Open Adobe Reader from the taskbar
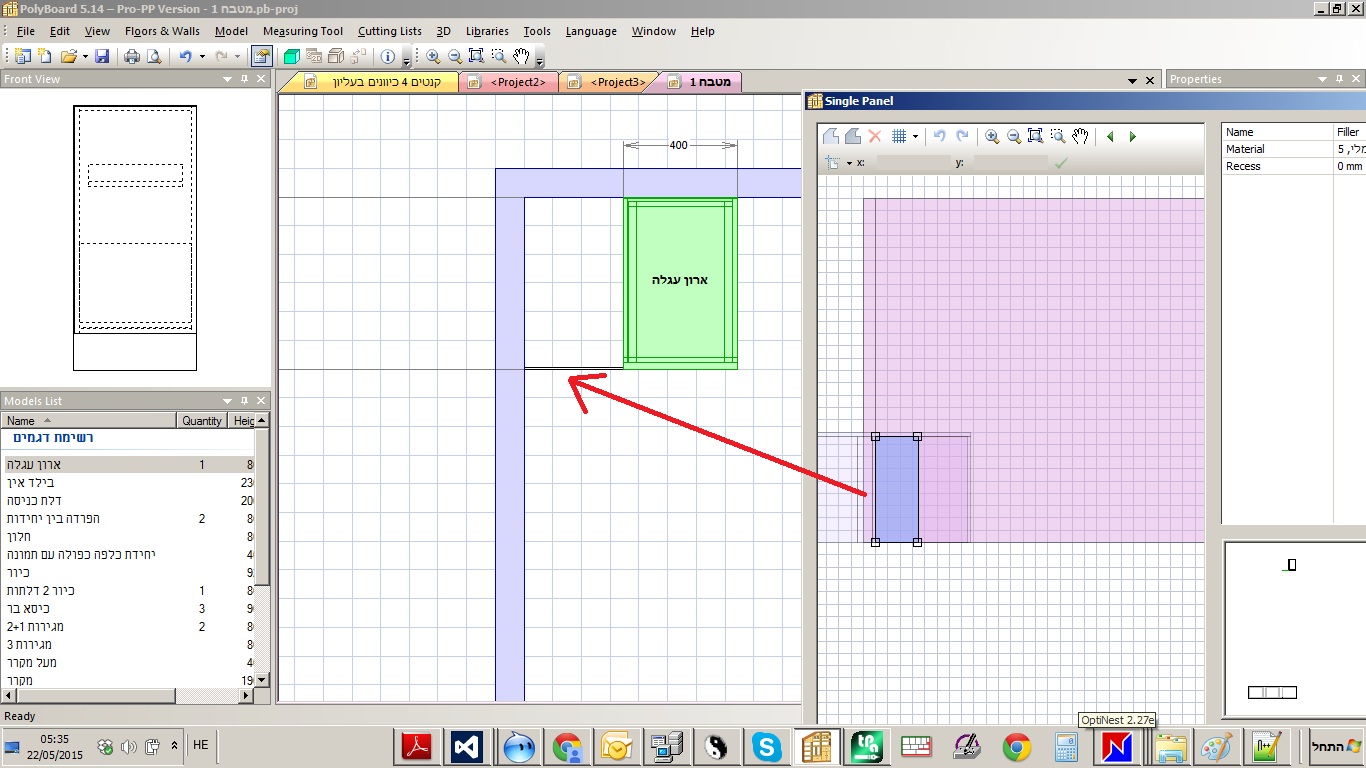The height and width of the screenshot is (768, 1366). click(x=416, y=746)
